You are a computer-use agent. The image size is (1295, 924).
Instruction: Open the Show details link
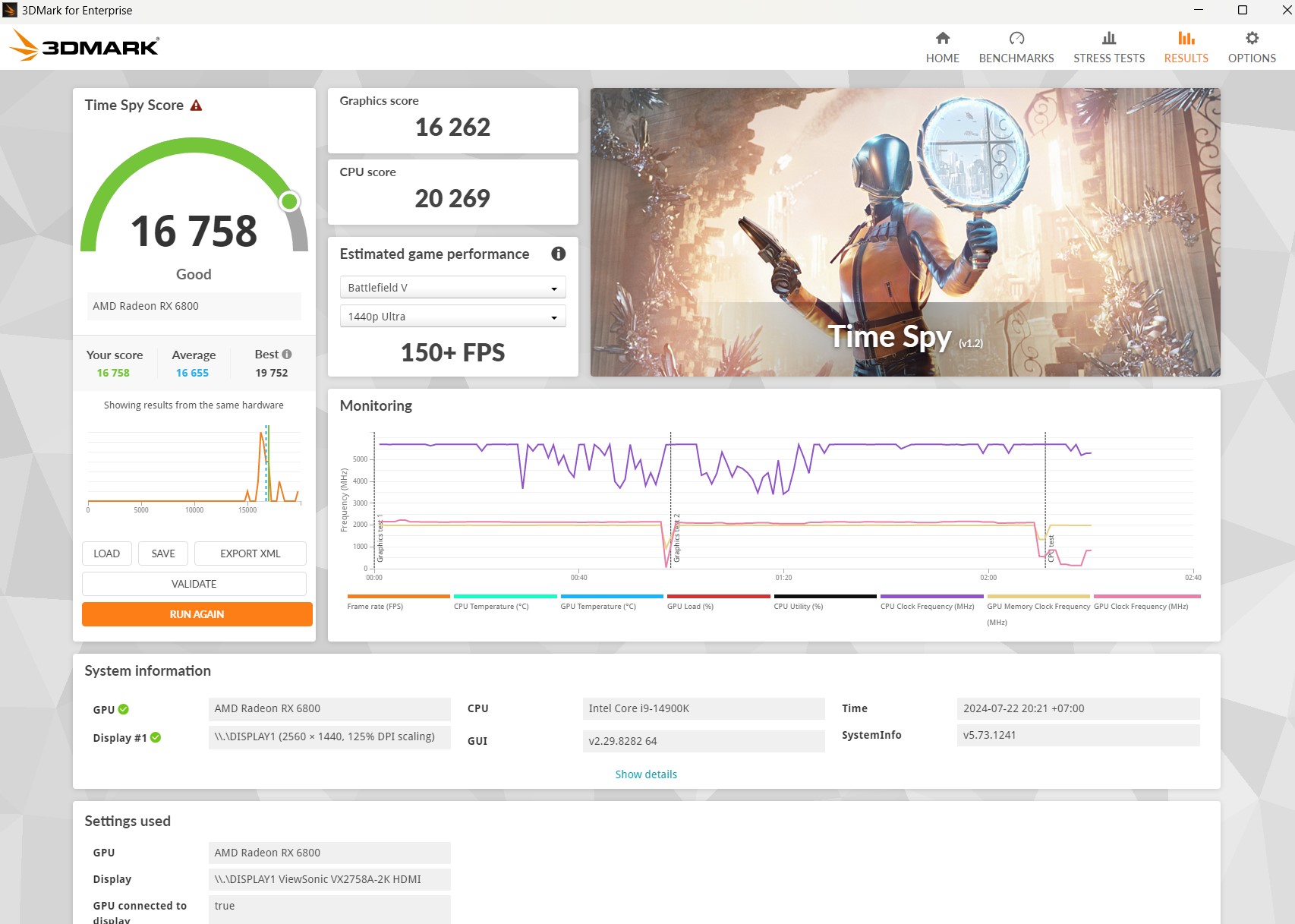(x=646, y=774)
